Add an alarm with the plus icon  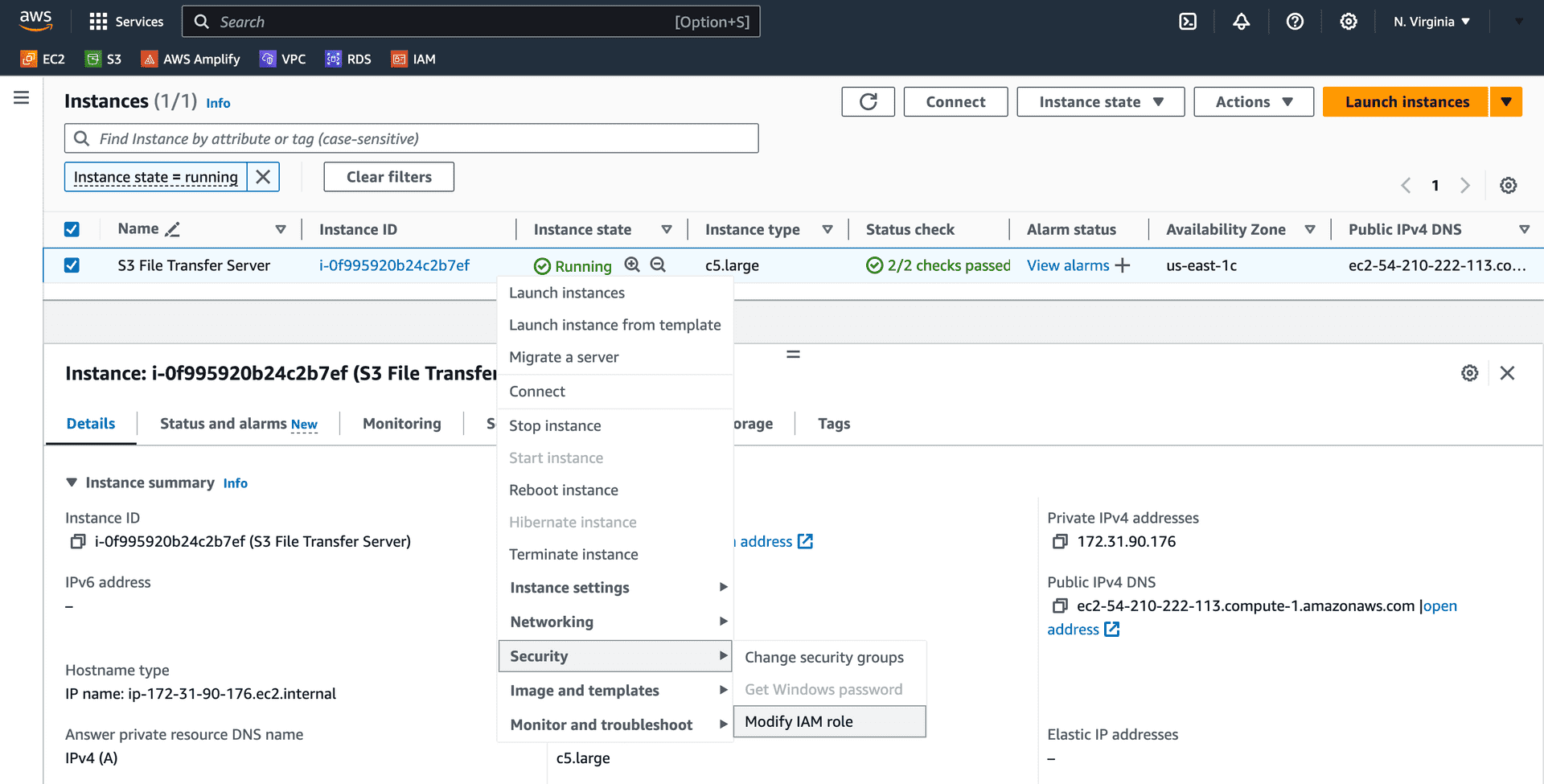[x=1123, y=265]
